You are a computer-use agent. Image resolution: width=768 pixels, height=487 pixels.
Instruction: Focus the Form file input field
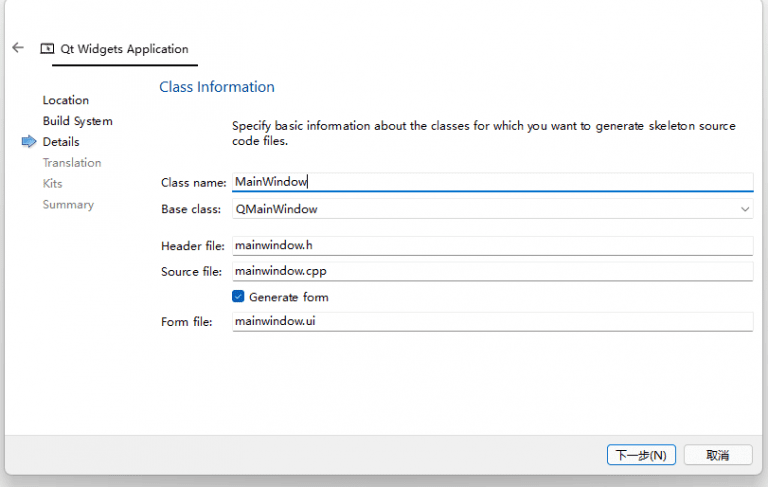click(x=491, y=321)
